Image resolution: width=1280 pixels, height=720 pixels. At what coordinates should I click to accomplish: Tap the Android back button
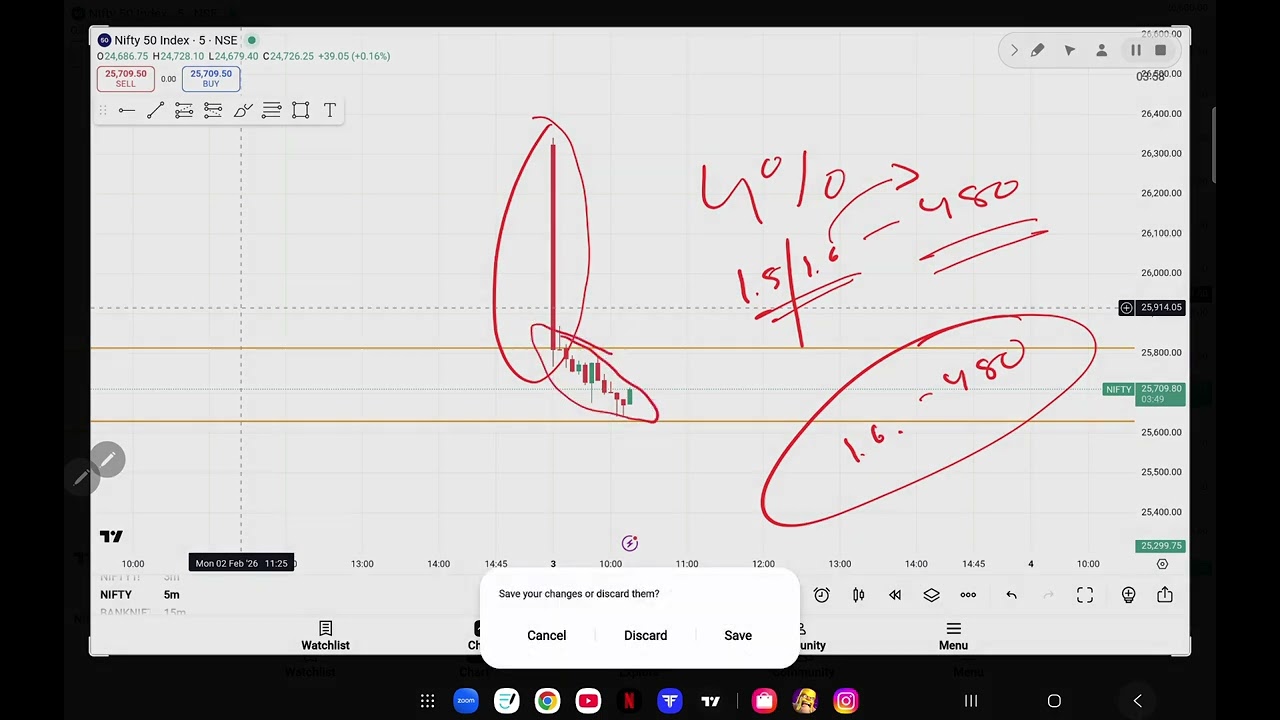1137,701
